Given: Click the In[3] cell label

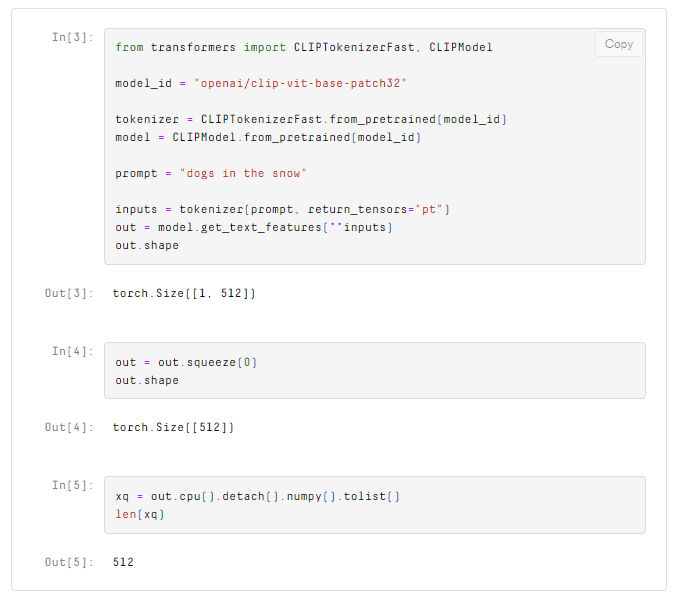Looking at the screenshot, I should (73, 37).
